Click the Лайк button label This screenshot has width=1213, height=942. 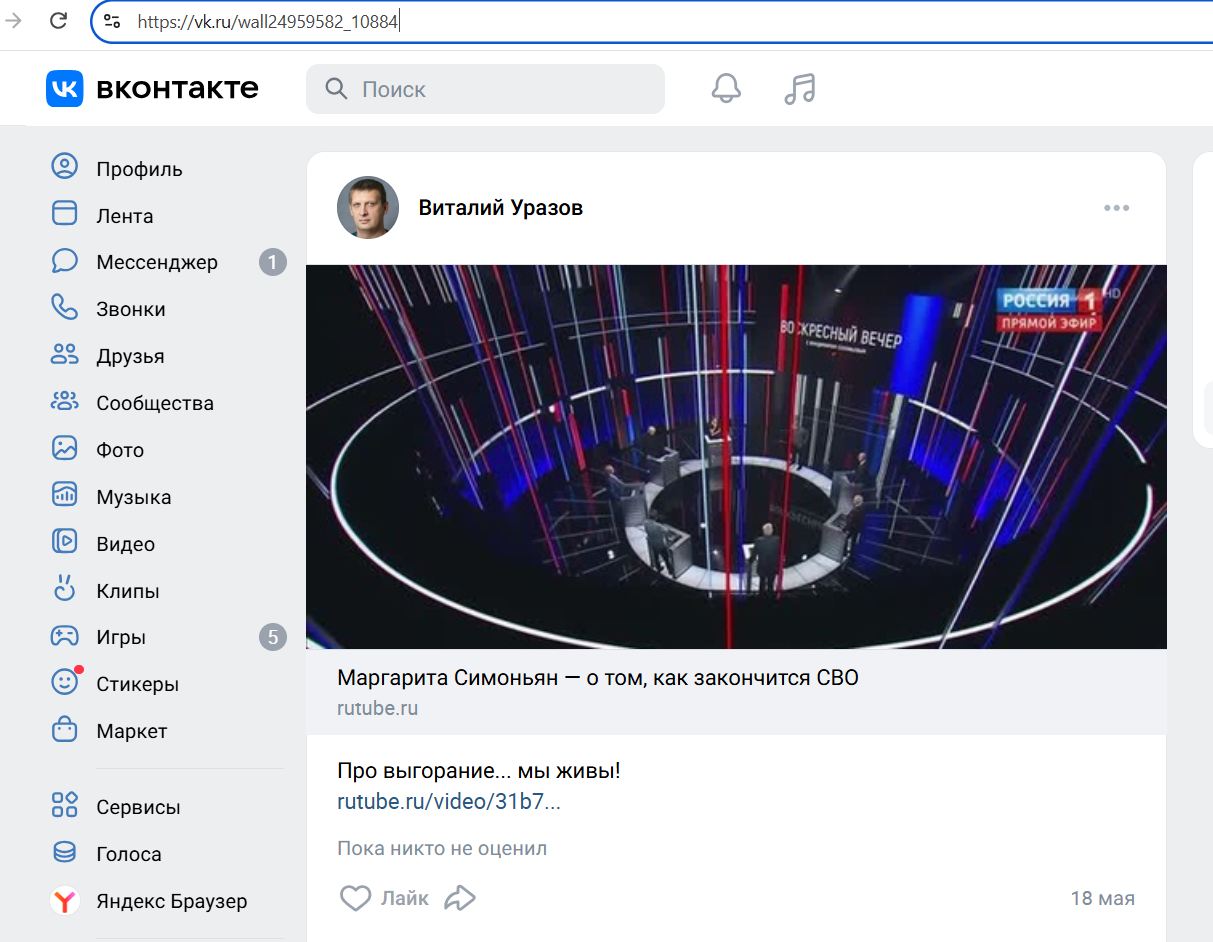tap(404, 898)
